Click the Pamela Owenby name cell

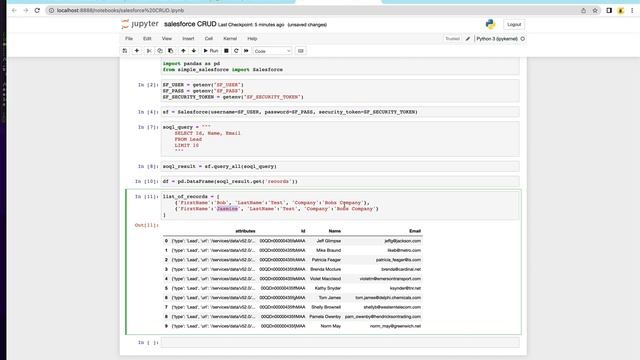[325, 317]
